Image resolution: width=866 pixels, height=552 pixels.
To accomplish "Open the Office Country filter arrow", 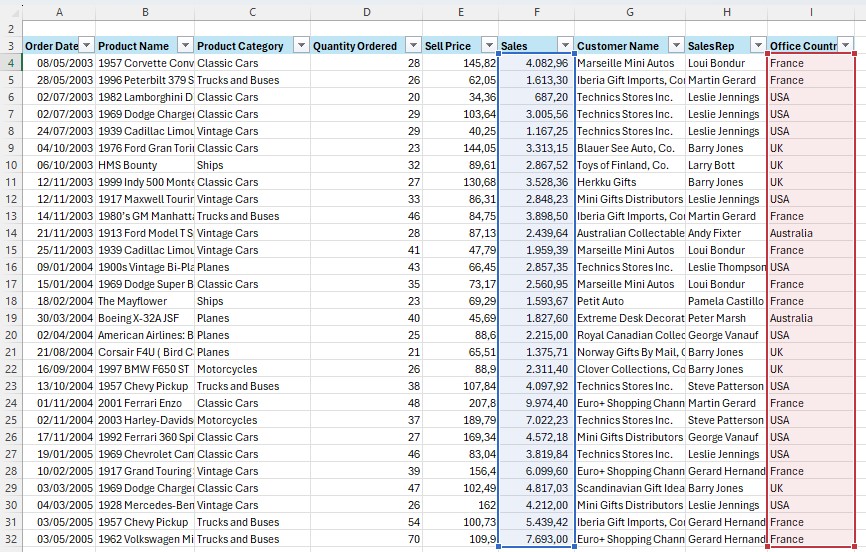I will coord(846,46).
